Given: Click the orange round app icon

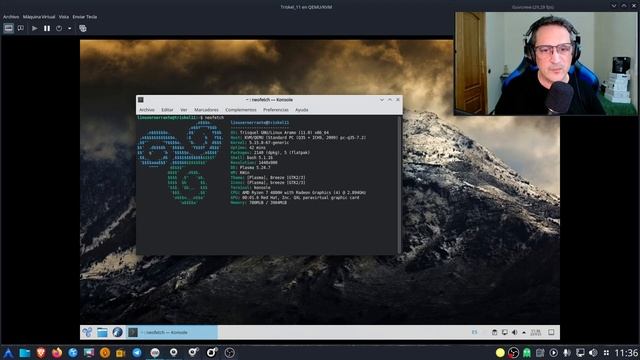Looking at the screenshot, I should point(105,353).
